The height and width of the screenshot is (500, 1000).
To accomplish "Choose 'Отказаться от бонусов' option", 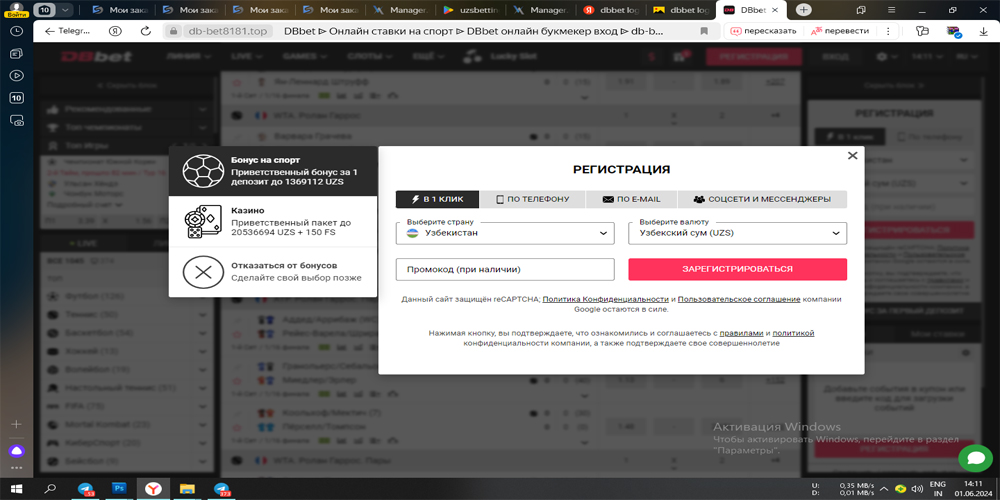I will (x=274, y=272).
